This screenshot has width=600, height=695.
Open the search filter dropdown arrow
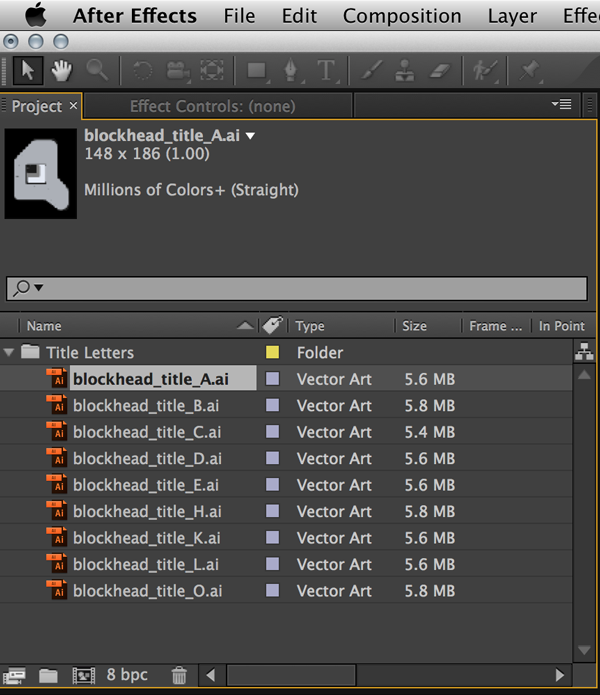point(39,288)
